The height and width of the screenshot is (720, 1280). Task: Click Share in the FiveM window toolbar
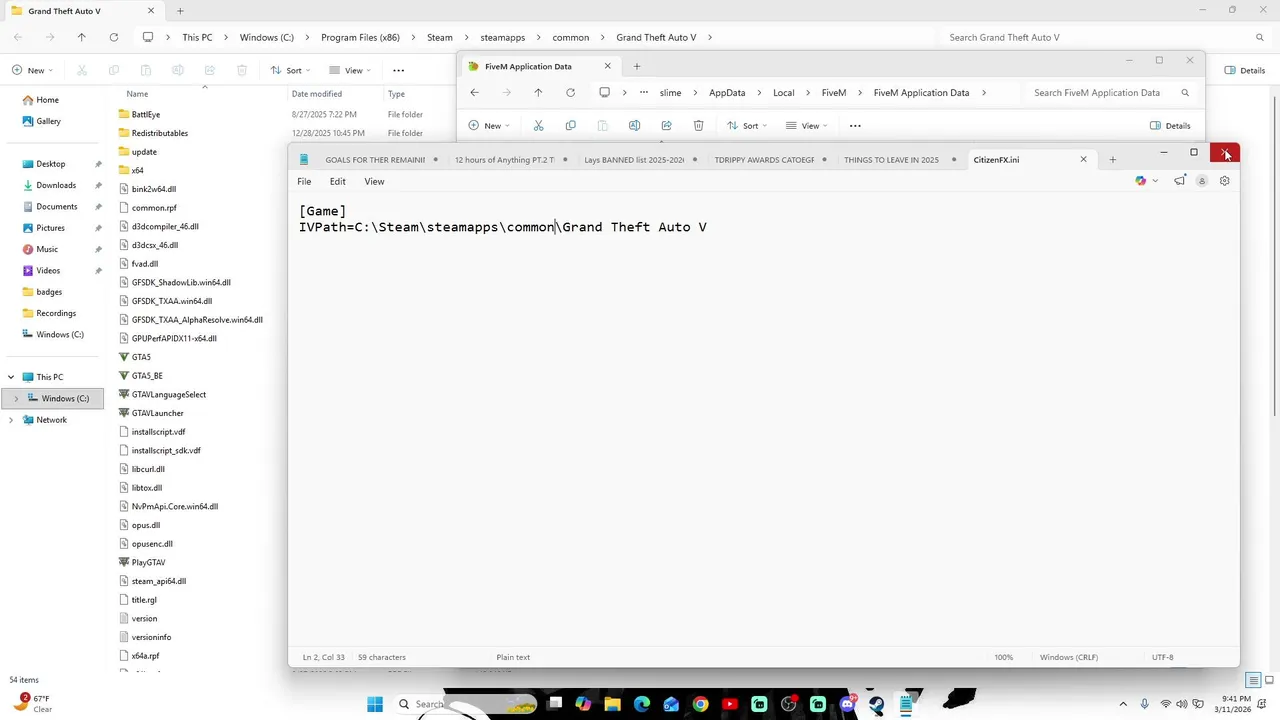pos(666,125)
